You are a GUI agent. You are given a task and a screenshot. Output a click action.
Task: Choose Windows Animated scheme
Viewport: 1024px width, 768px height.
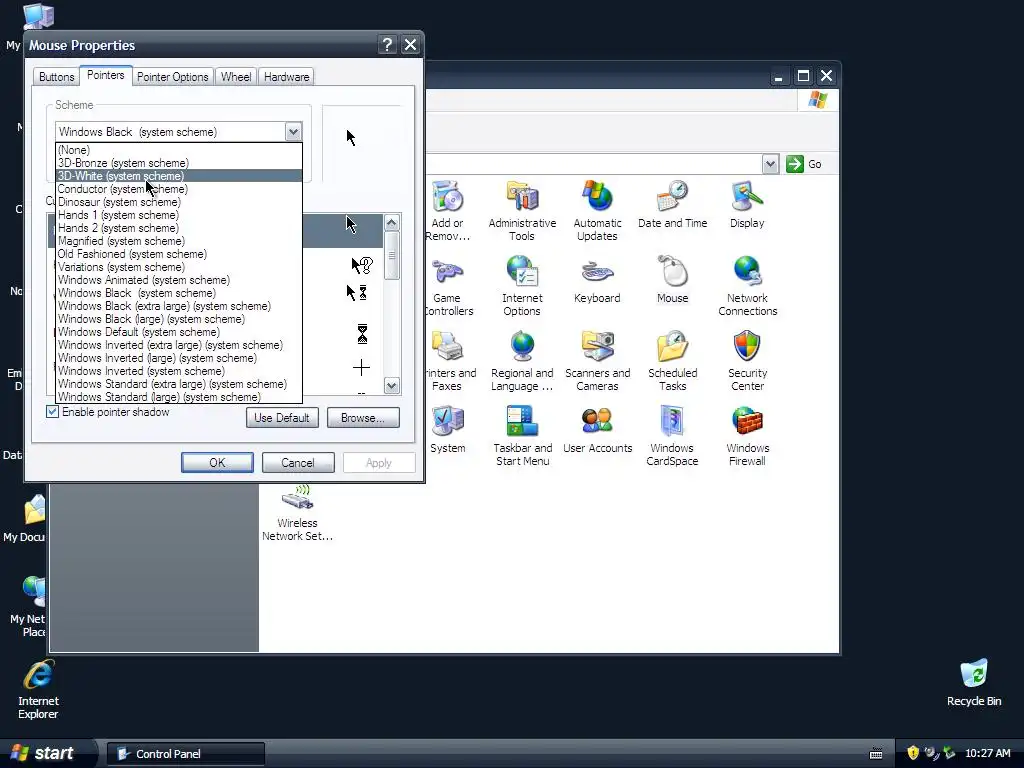(179, 280)
